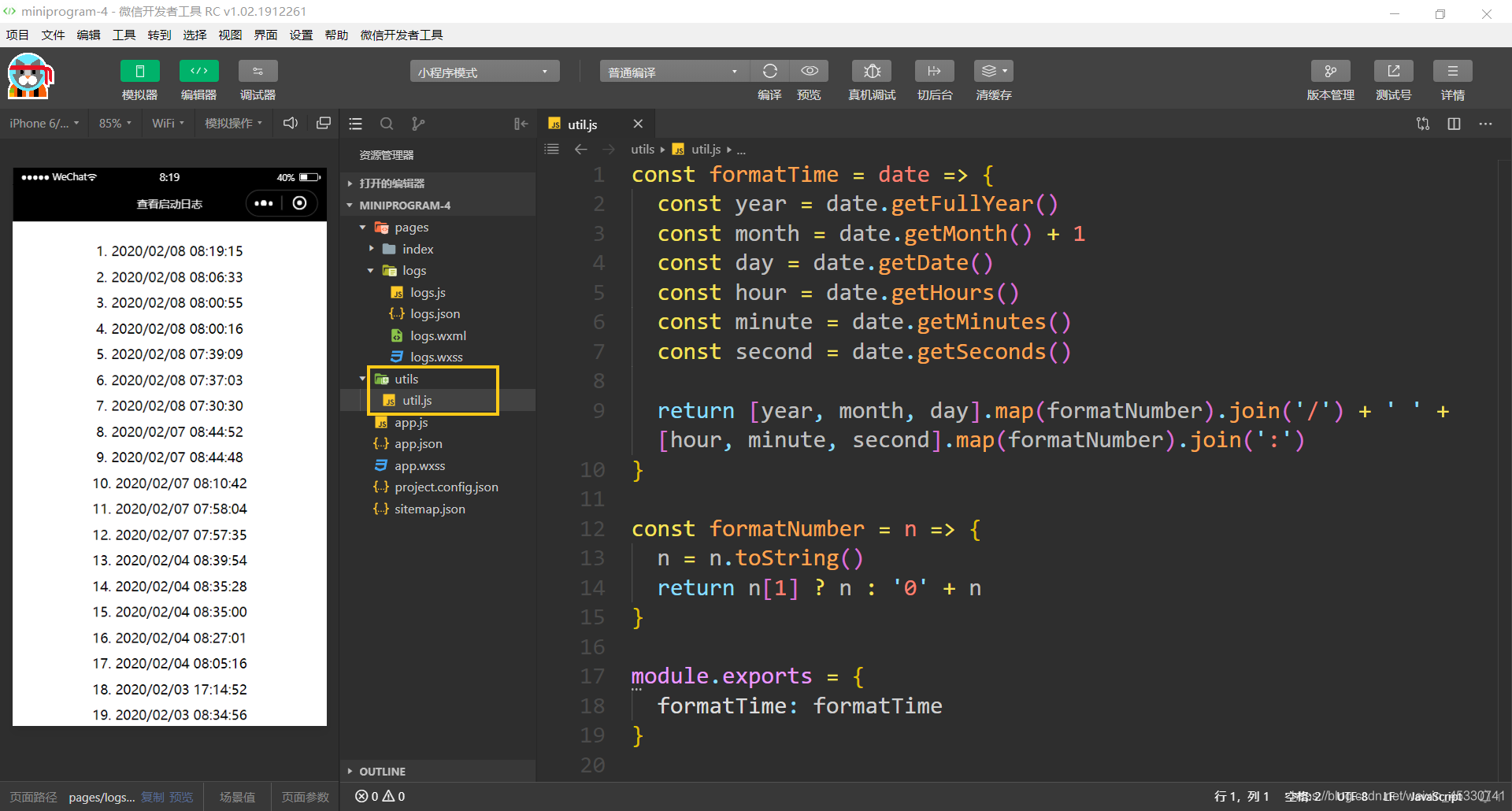
Task: Click the compile refresh icon
Action: (769, 71)
